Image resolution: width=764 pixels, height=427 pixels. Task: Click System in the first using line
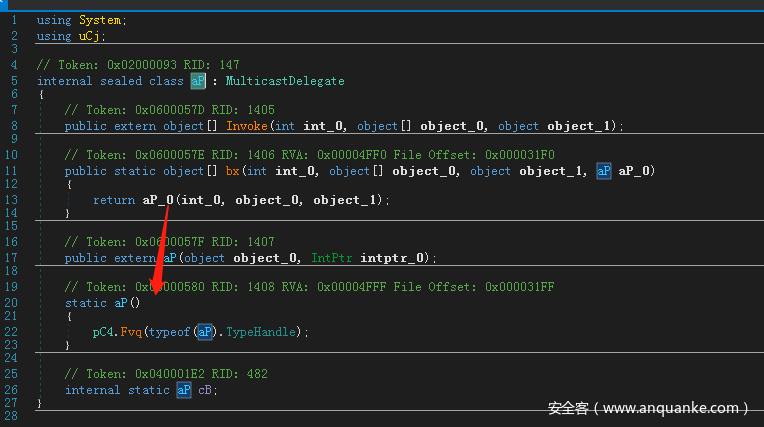point(103,20)
